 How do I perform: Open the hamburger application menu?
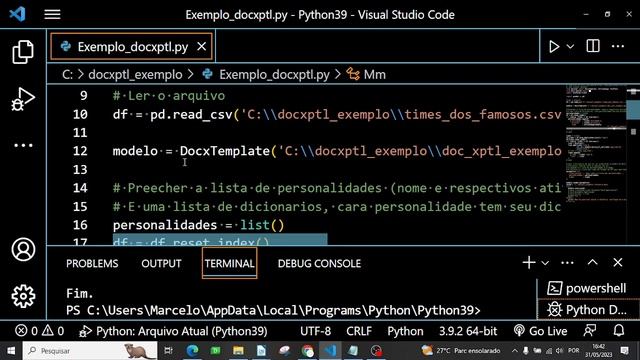(x=52, y=15)
